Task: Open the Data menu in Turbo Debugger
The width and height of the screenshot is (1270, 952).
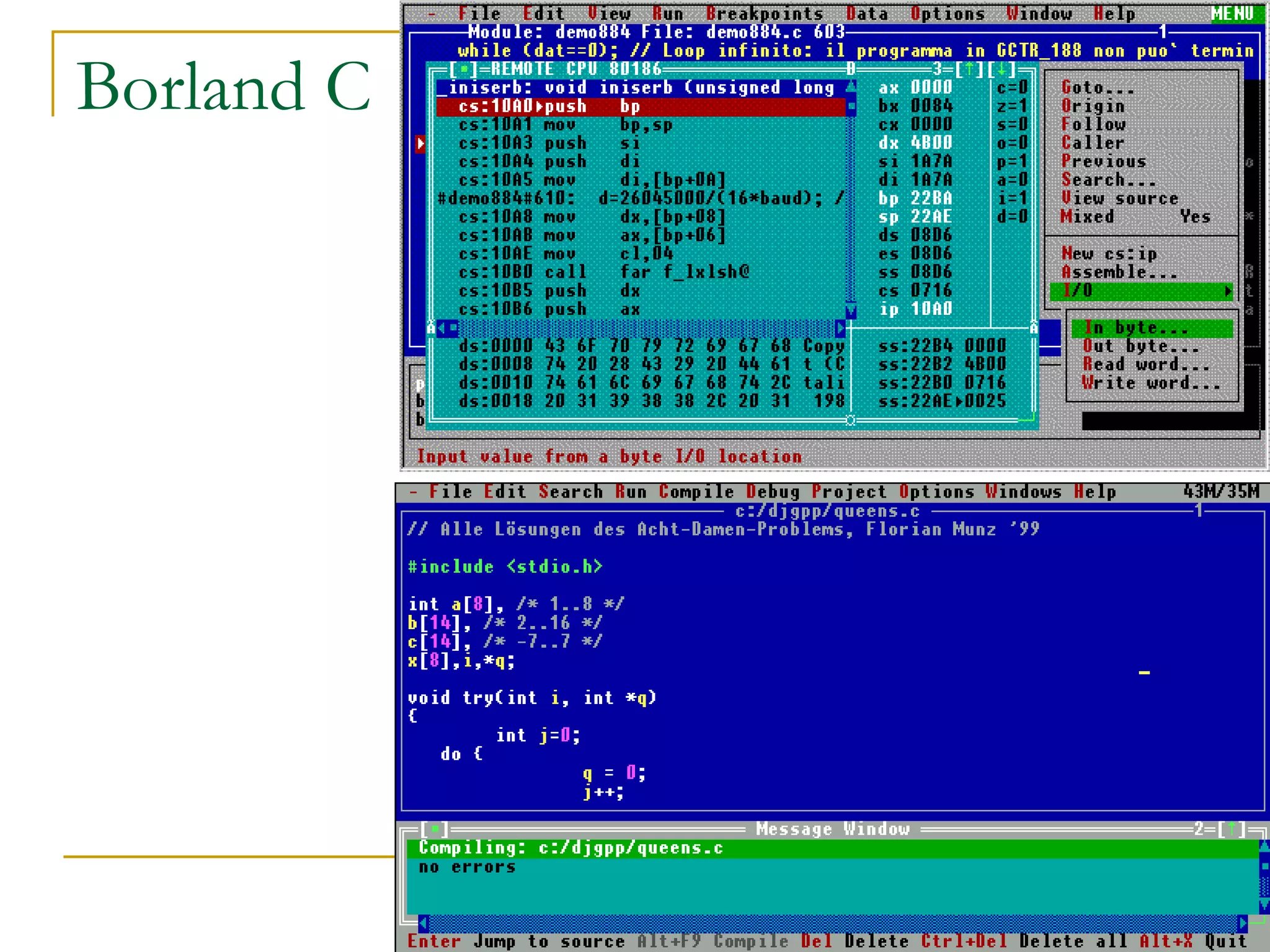Action: 867,13
